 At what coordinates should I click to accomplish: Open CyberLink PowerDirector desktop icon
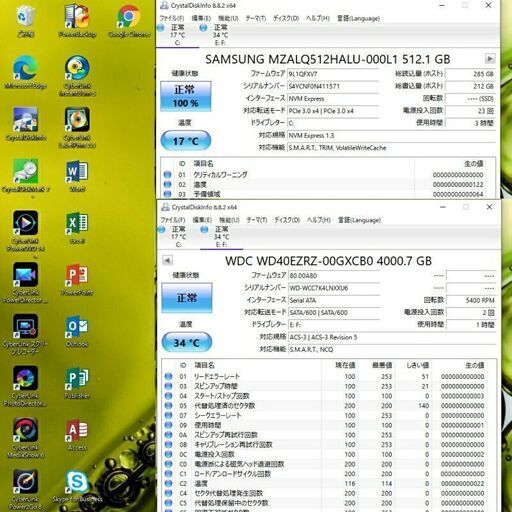tap(26, 282)
